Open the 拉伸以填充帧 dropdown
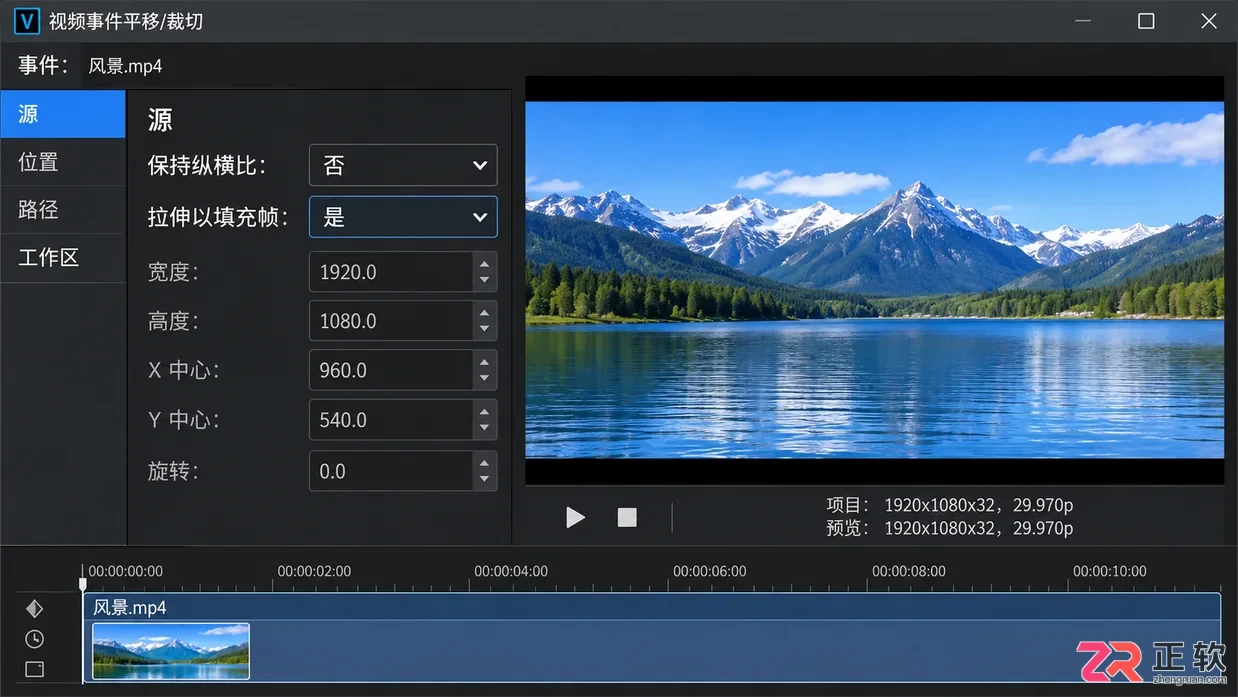The width and height of the screenshot is (1238, 697). click(x=403, y=217)
